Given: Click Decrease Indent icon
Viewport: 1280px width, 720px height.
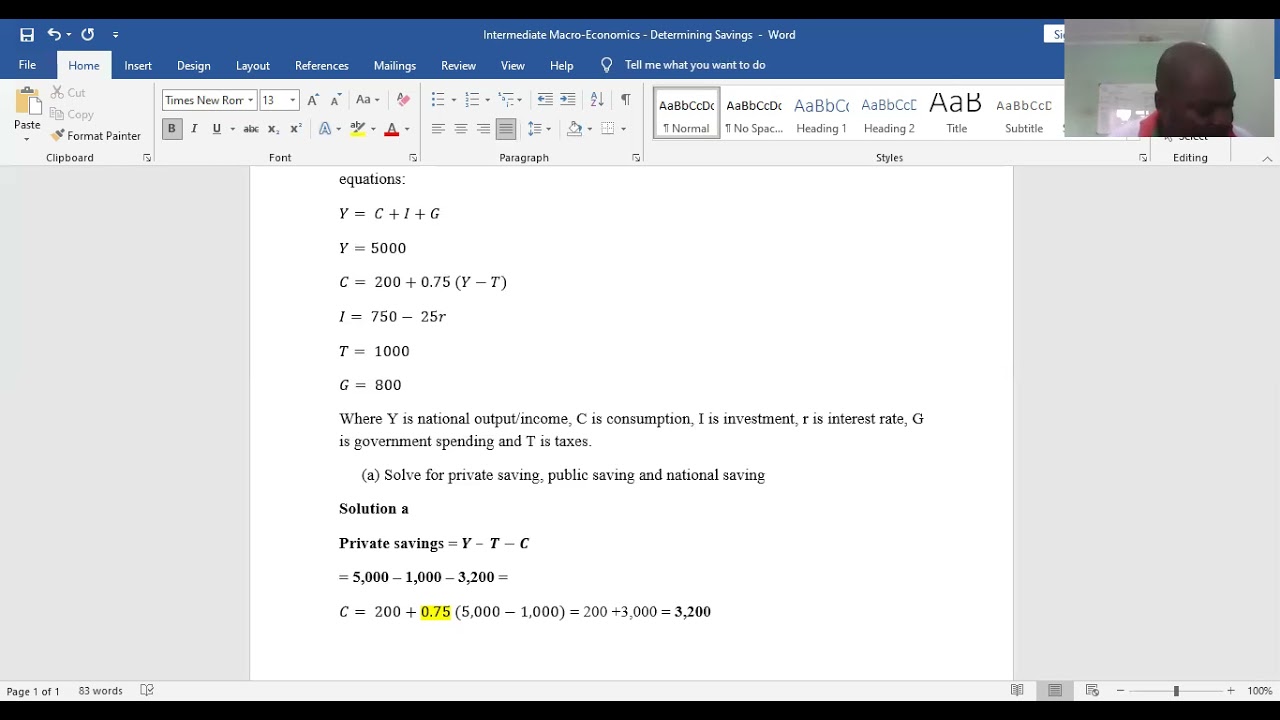Looking at the screenshot, I should pos(545,100).
